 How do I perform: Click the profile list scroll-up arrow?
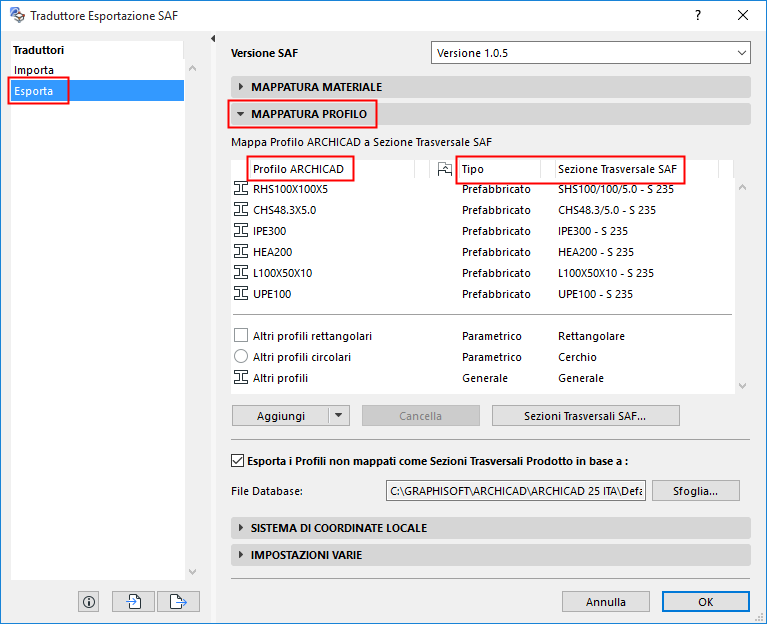coord(743,187)
